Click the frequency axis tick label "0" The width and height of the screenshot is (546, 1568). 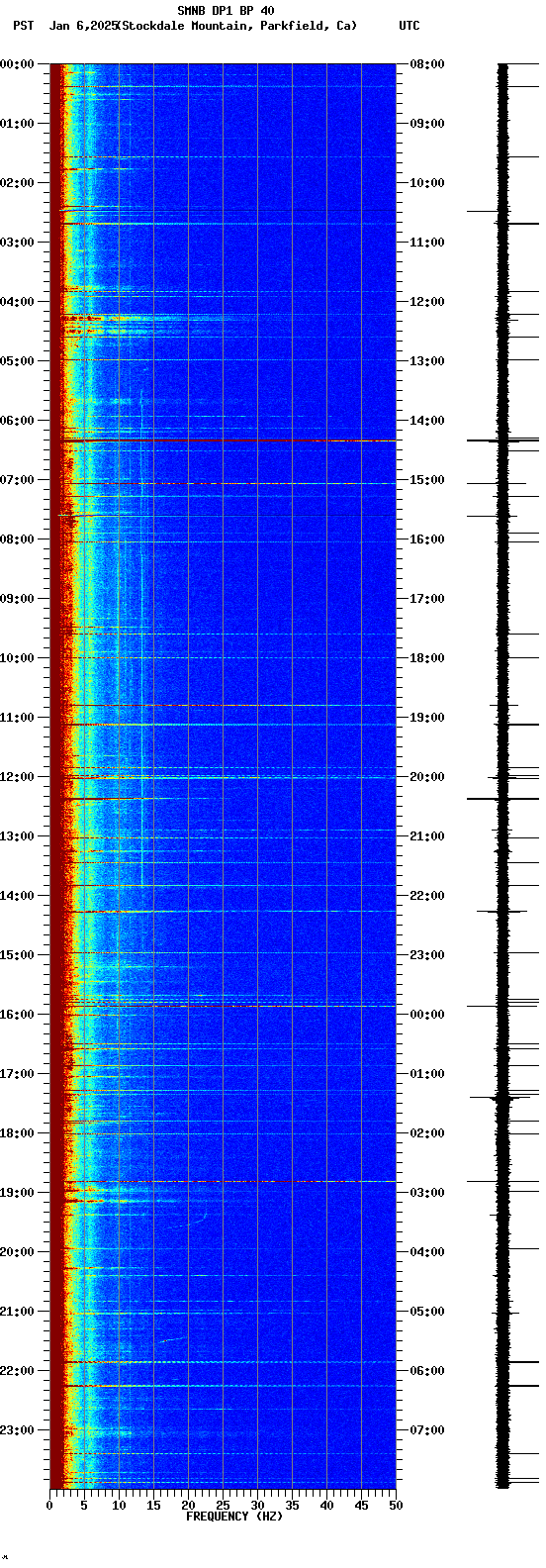click(49, 1506)
